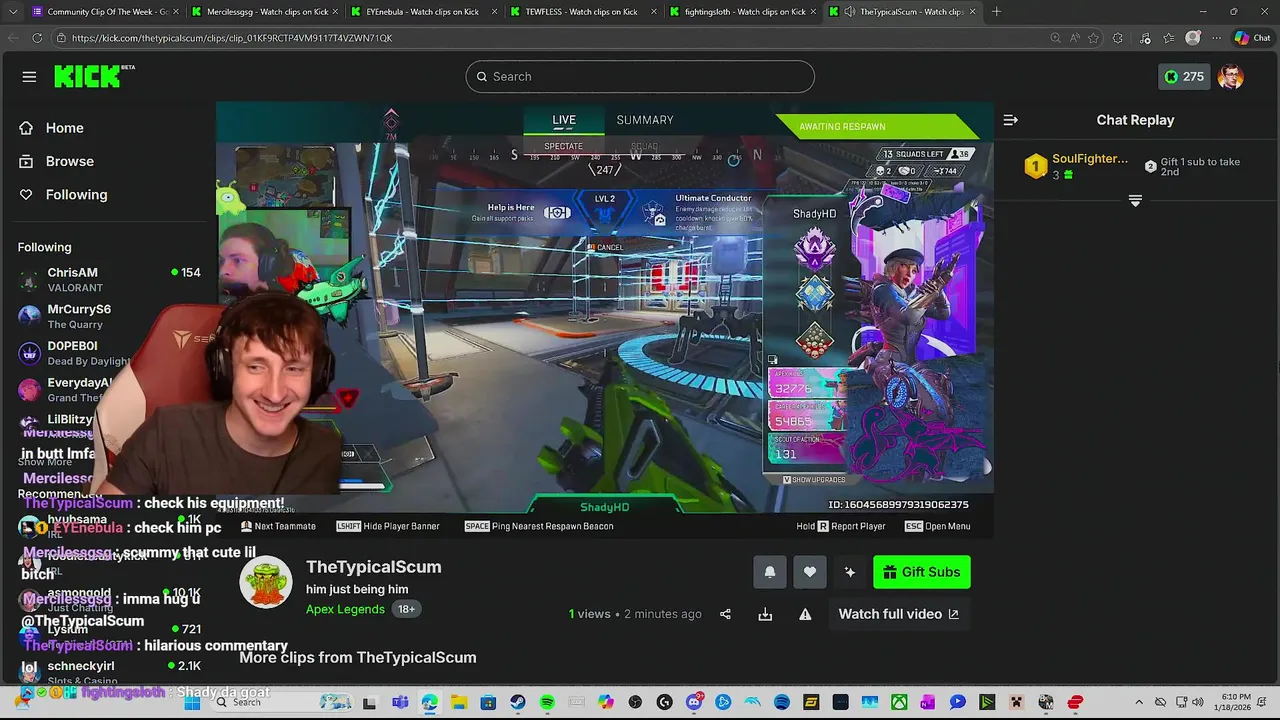Viewport: 1280px width, 720px height.
Task: Open browser extensions puzzle icon
Action: (x=1118, y=38)
